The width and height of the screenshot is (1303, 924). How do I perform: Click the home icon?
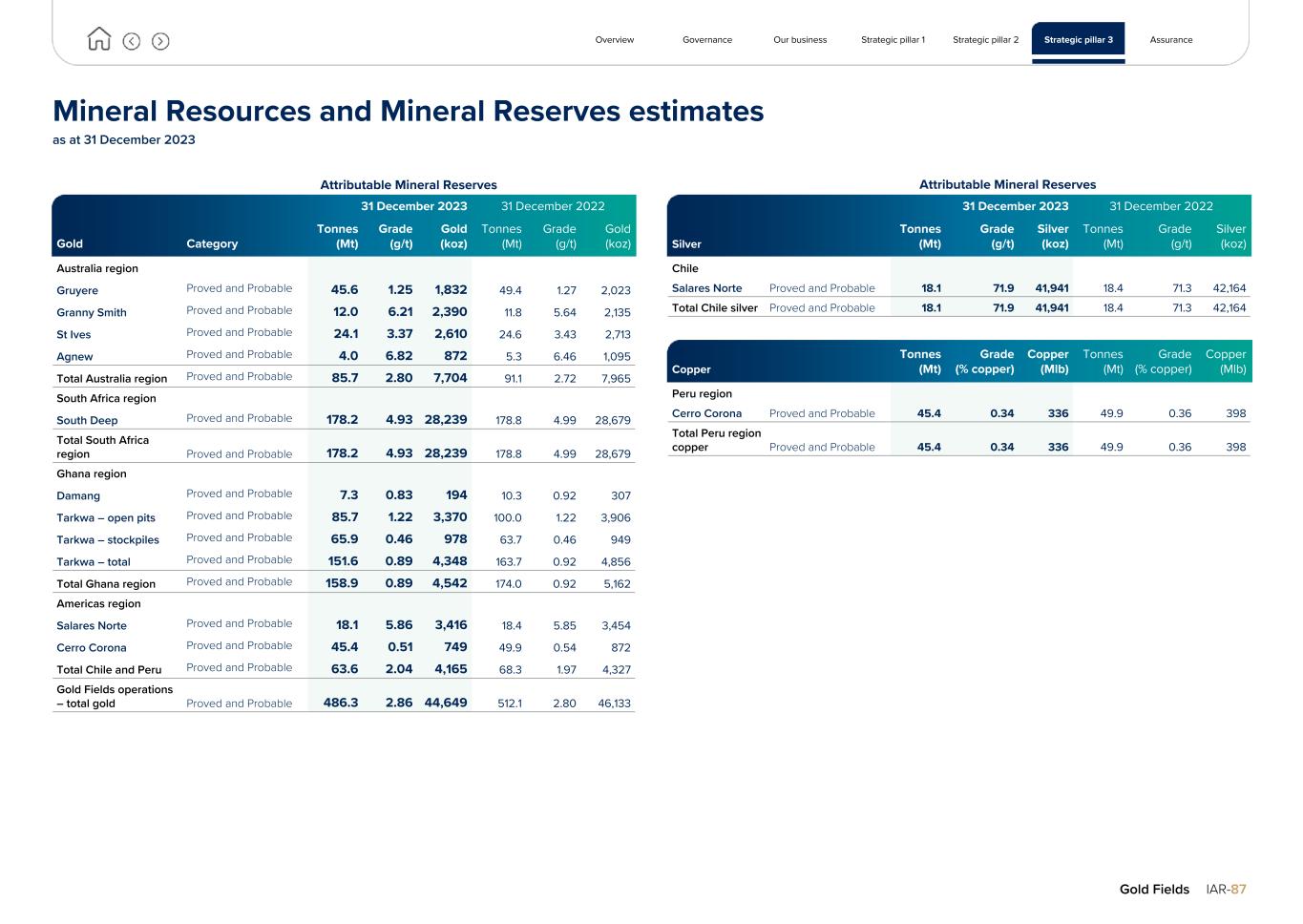point(98,39)
